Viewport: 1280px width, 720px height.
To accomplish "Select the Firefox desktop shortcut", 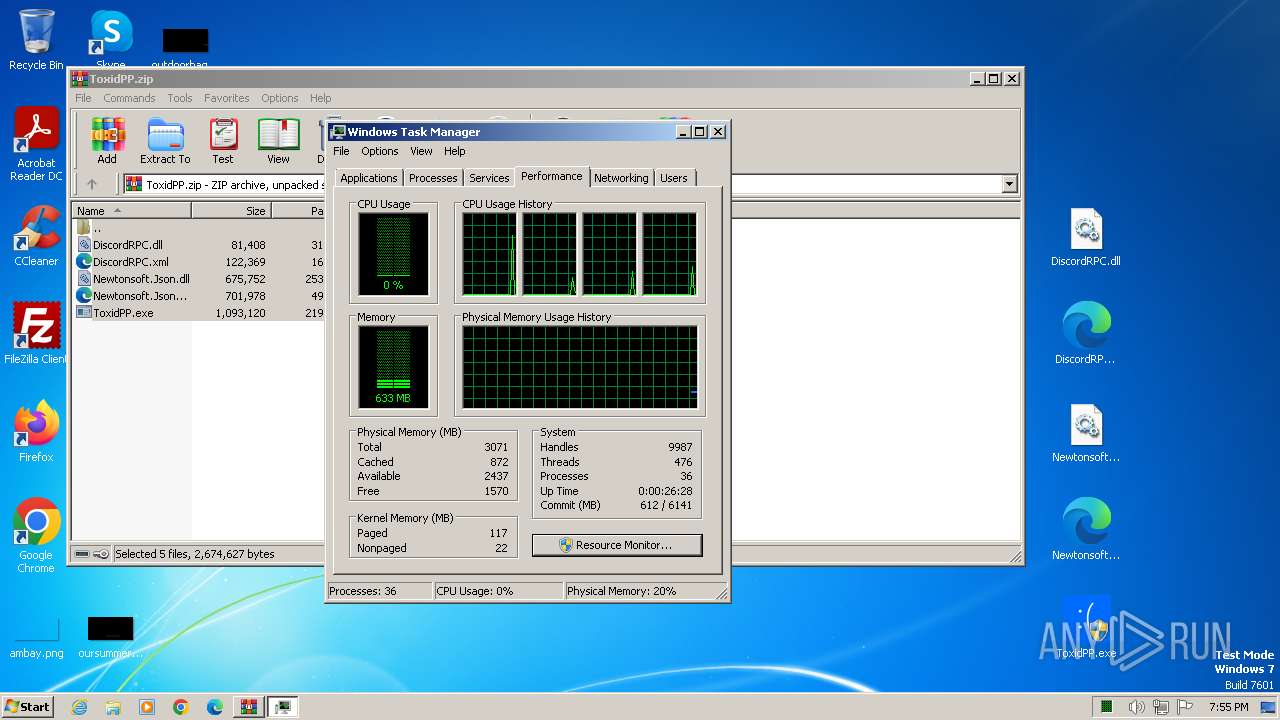I will [36, 432].
